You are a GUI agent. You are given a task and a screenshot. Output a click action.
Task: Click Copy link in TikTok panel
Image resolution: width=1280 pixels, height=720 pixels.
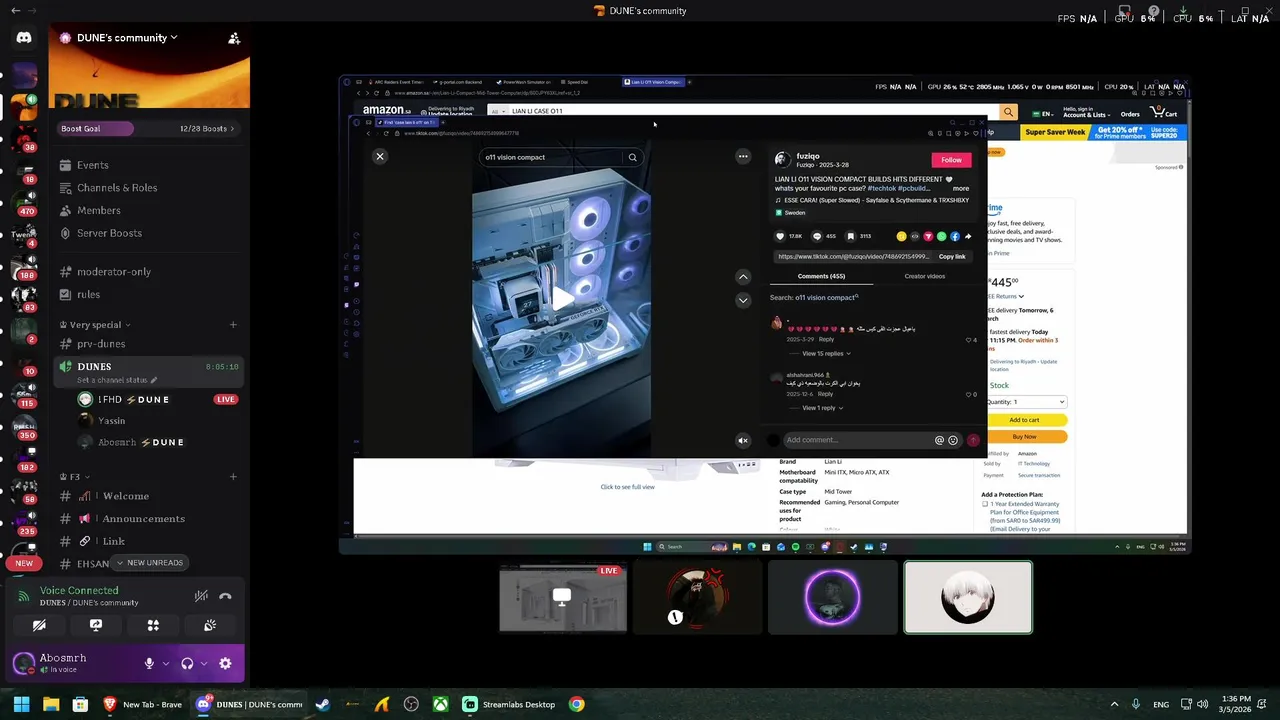(952, 256)
